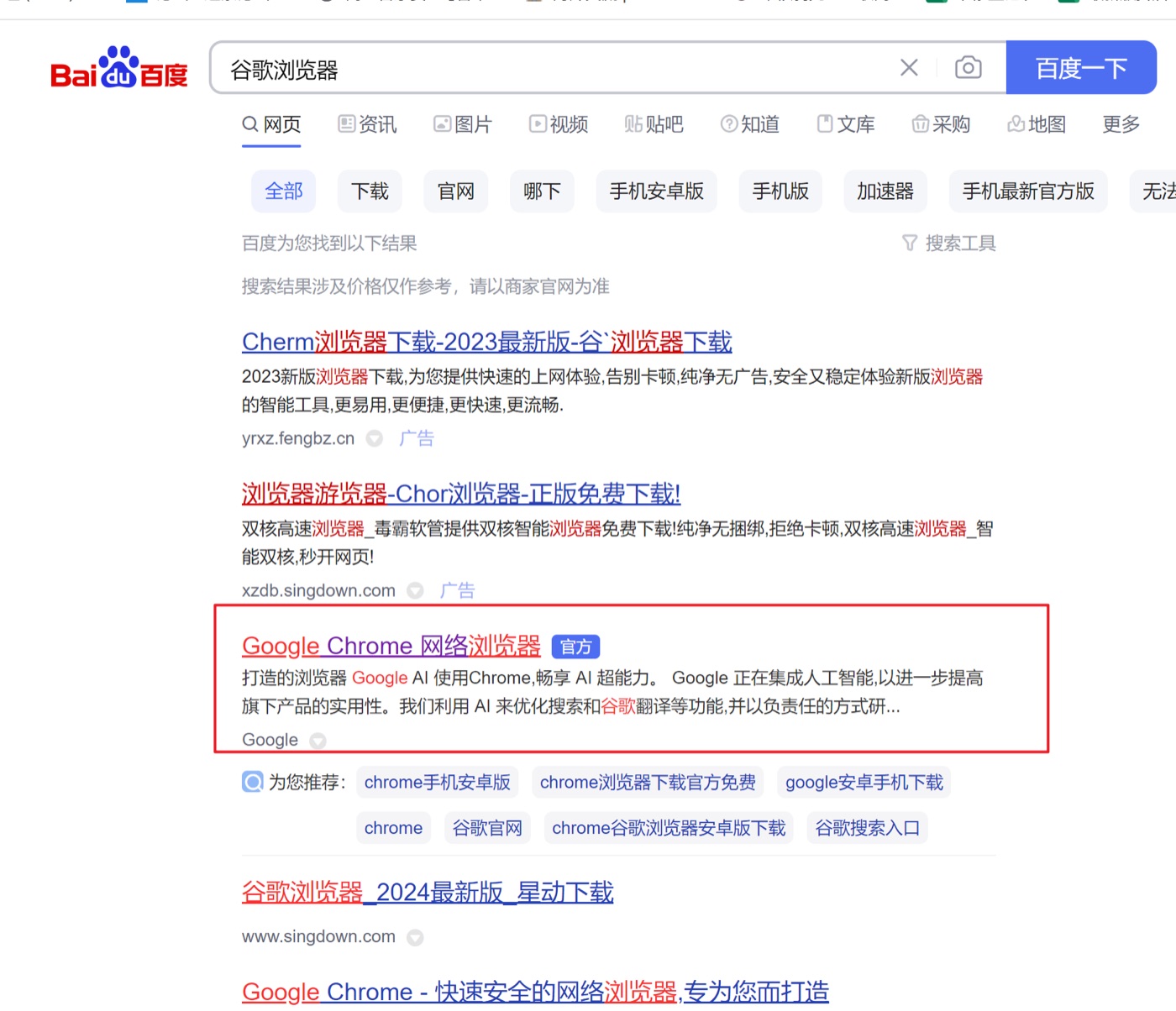This screenshot has height=1011, width=1176.
Task: Open the 谷歌官网 suggestion
Action: point(487,828)
